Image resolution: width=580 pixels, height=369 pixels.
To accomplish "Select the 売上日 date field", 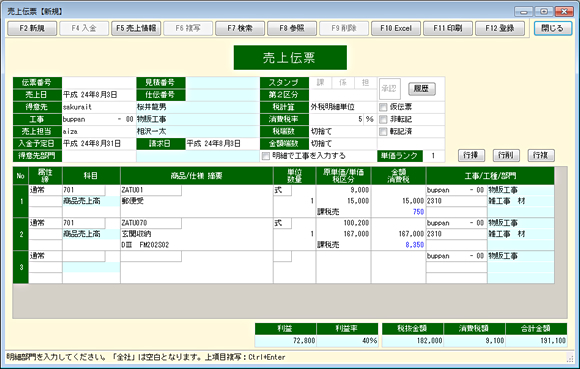I will coord(99,95).
